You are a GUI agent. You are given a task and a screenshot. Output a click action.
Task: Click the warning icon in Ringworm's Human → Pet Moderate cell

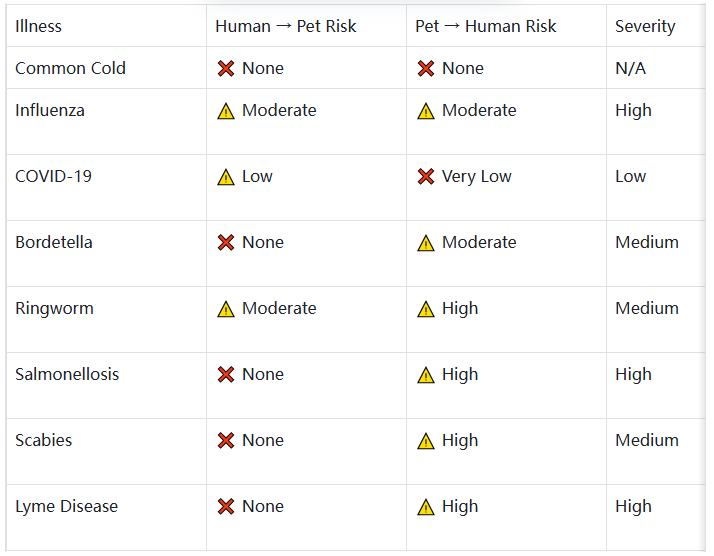click(x=226, y=309)
